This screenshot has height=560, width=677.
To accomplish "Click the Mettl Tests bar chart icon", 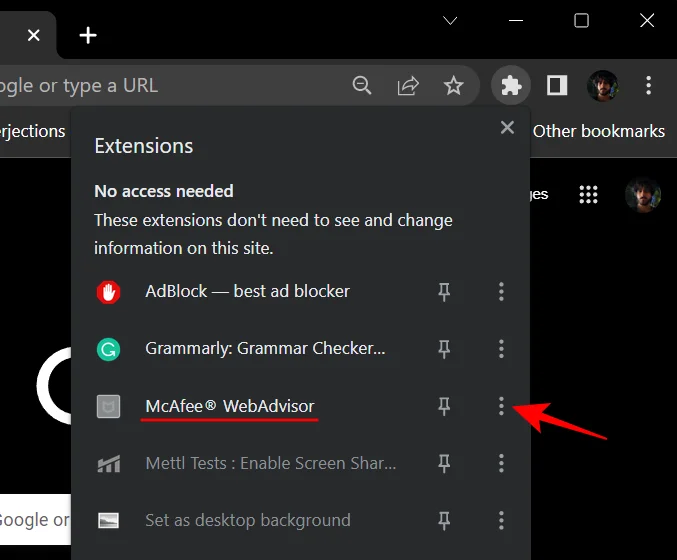I will (x=108, y=464).
